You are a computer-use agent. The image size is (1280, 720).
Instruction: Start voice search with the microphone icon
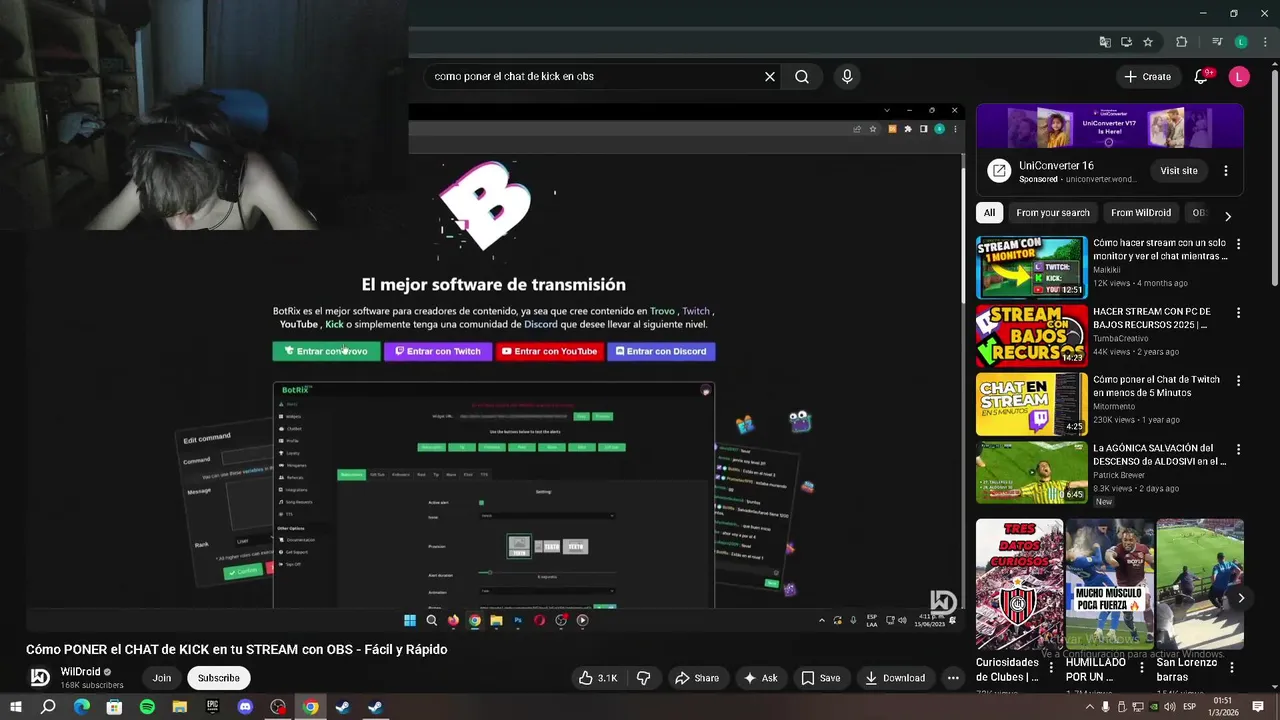[847, 76]
